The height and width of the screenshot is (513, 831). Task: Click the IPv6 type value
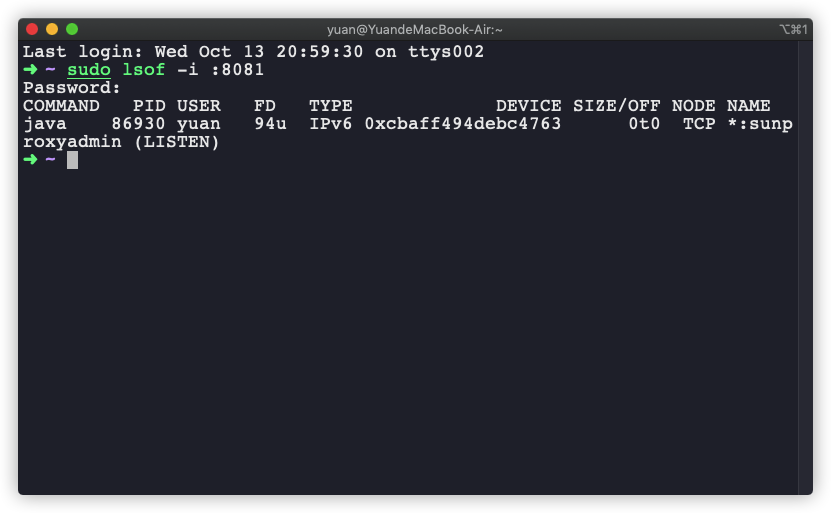[x=331, y=123]
